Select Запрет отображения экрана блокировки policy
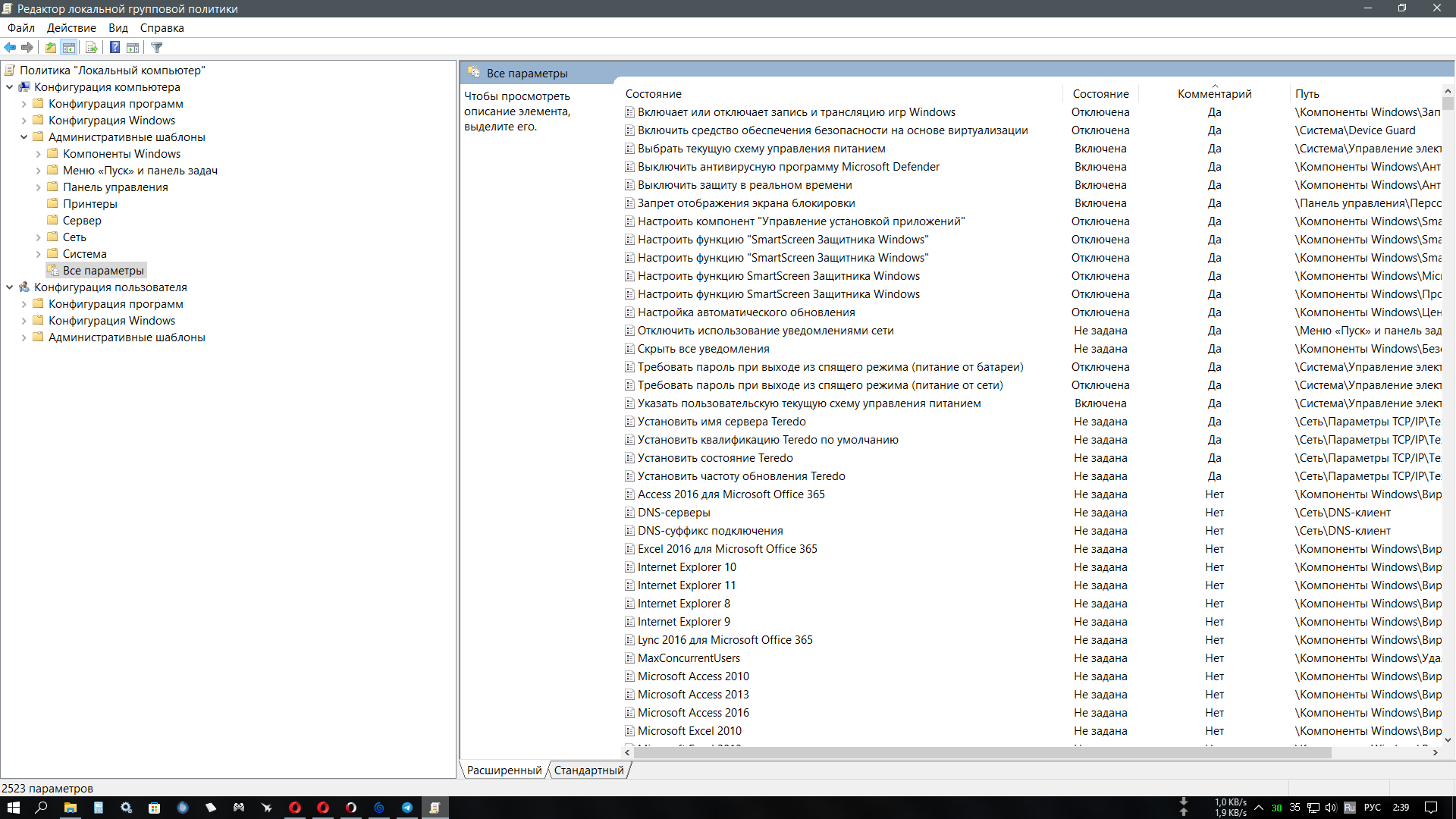Viewport: 1456px width, 819px height. point(746,203)
